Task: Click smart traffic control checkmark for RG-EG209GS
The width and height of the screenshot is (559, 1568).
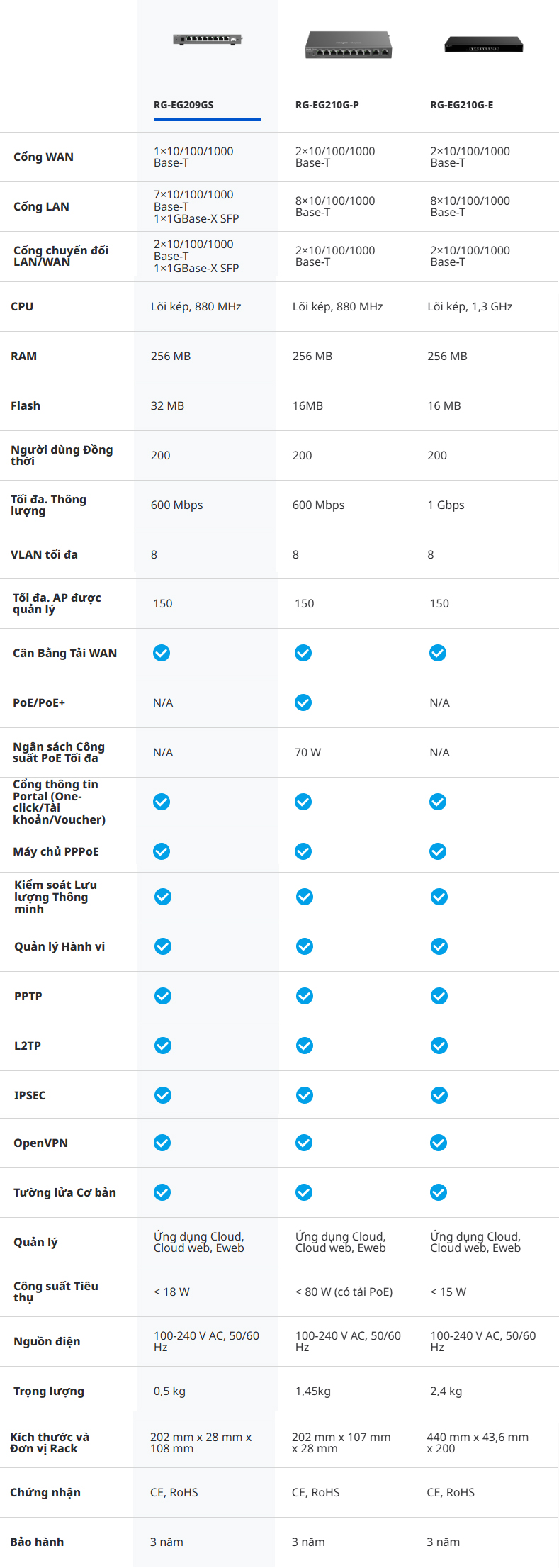Action: point(163,897)
